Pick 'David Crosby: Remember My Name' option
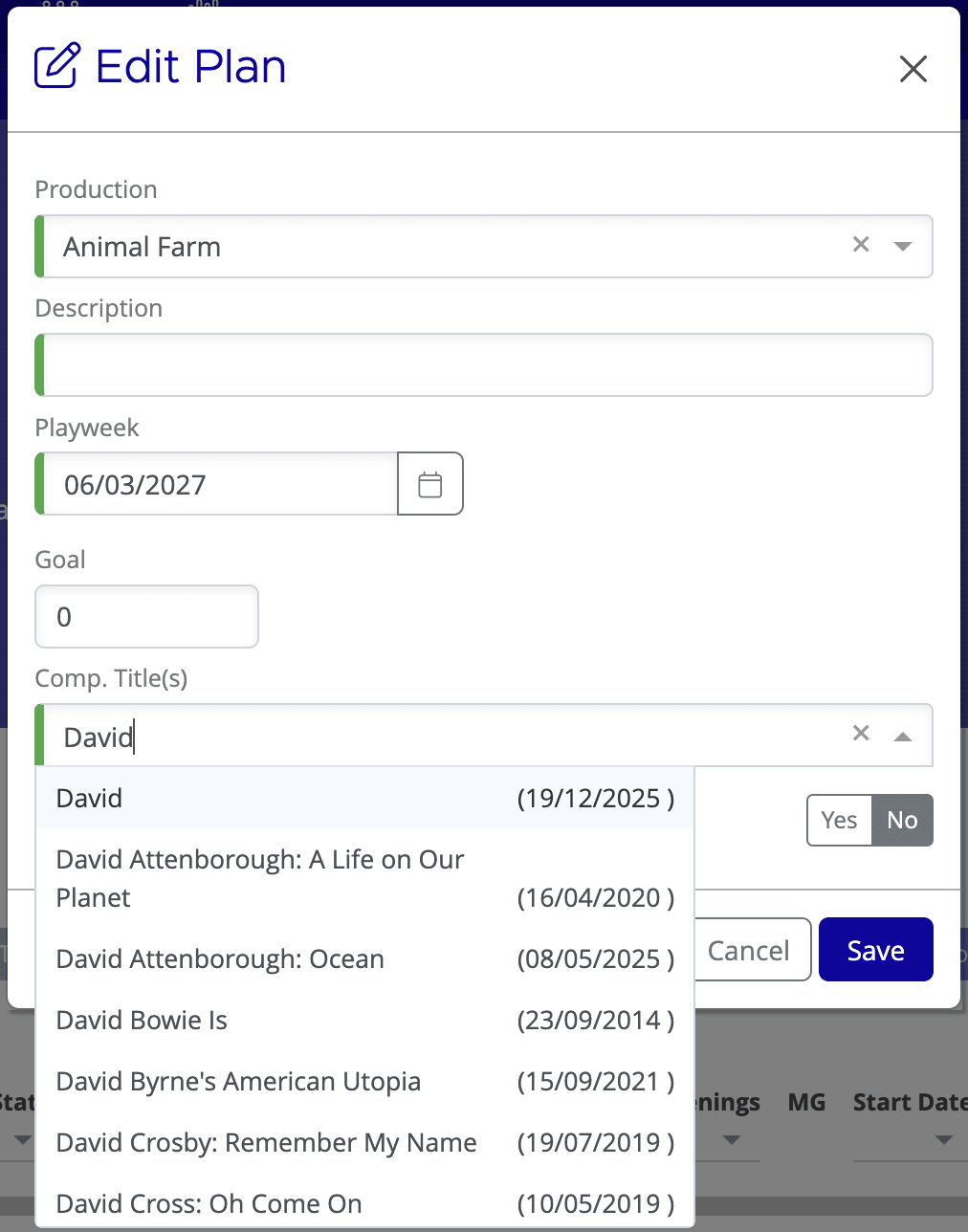The image size is (968, 1232). (x=266, y=1142)
